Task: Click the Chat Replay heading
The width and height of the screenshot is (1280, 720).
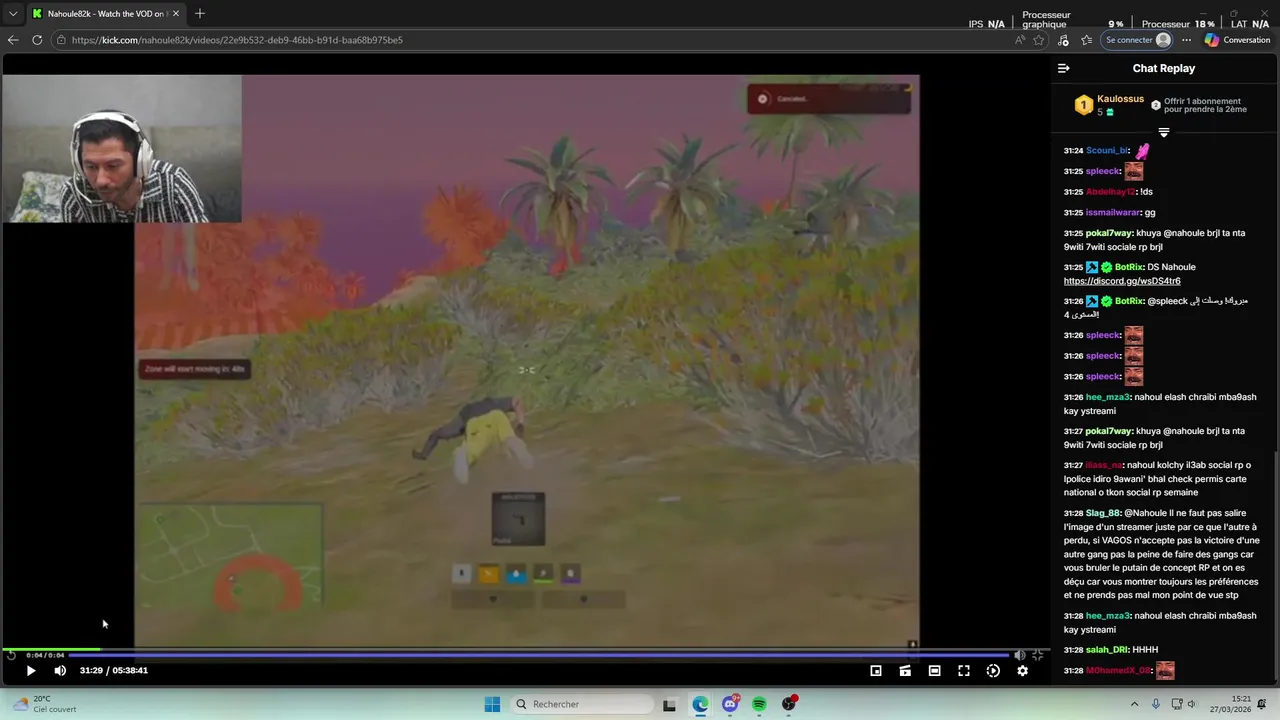Action: pos(1164,68)
